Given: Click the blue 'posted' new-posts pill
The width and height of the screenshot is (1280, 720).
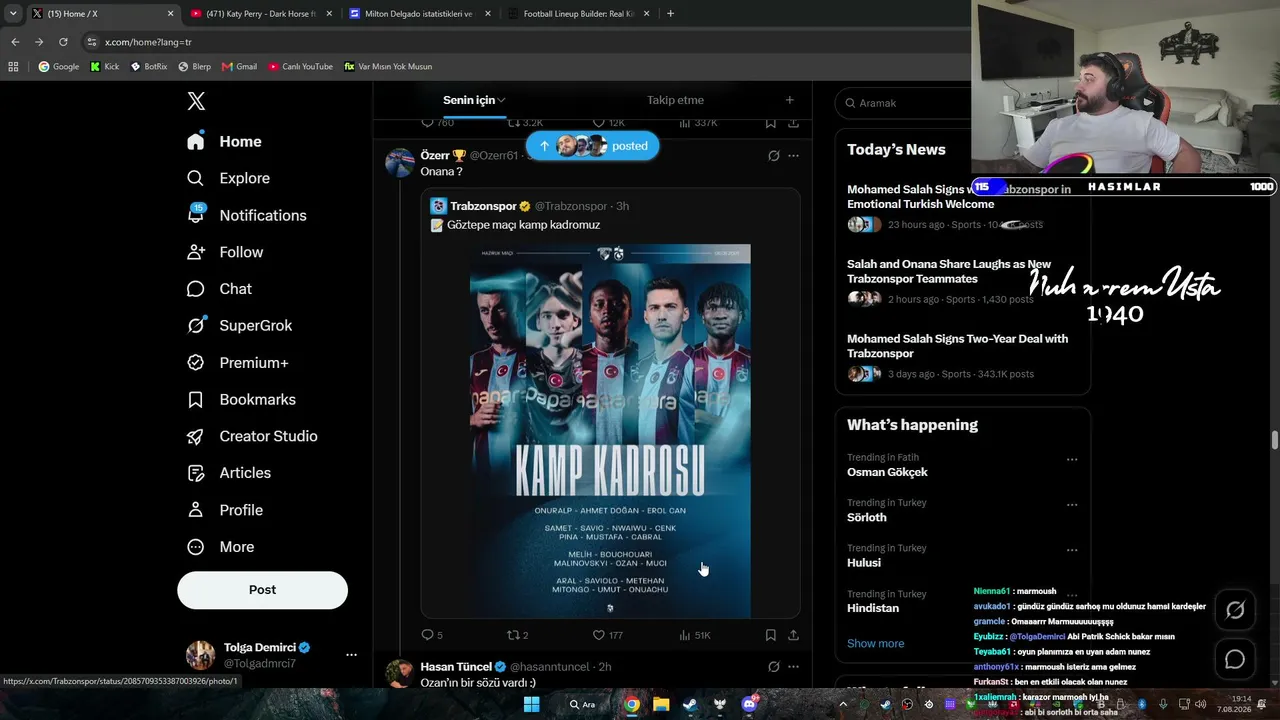Looking at the screenshot, I should point(593,146).
